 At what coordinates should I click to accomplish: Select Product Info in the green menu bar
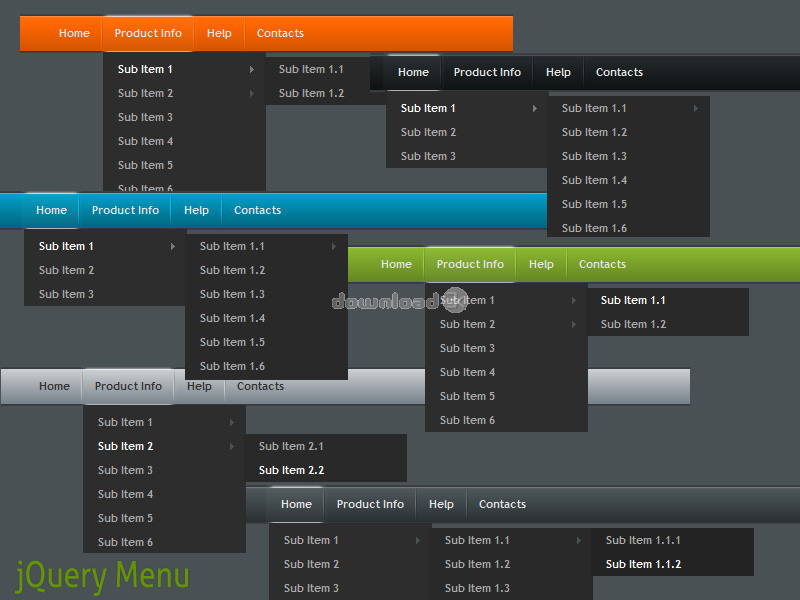pyautogui.click(x=470, y=264)
